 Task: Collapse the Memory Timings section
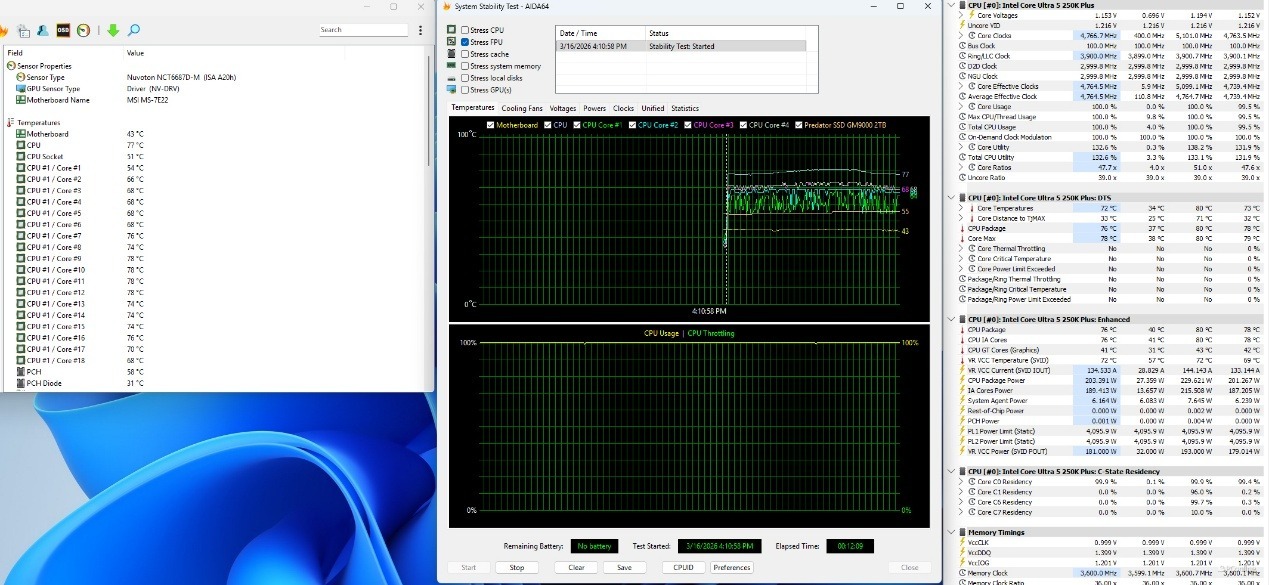point(950,532)
